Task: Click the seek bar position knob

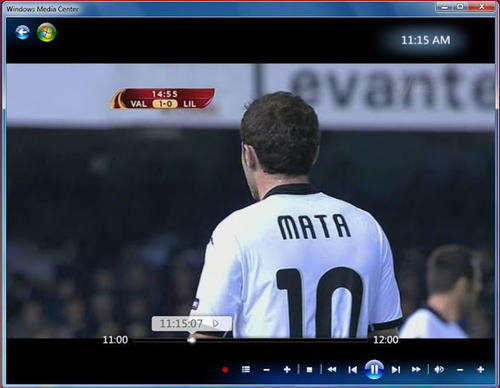Action: coord(192,340)
